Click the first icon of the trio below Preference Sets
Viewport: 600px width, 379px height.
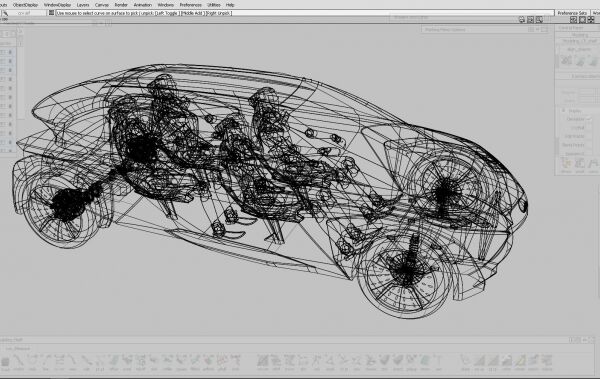click(x=573, y=20)
